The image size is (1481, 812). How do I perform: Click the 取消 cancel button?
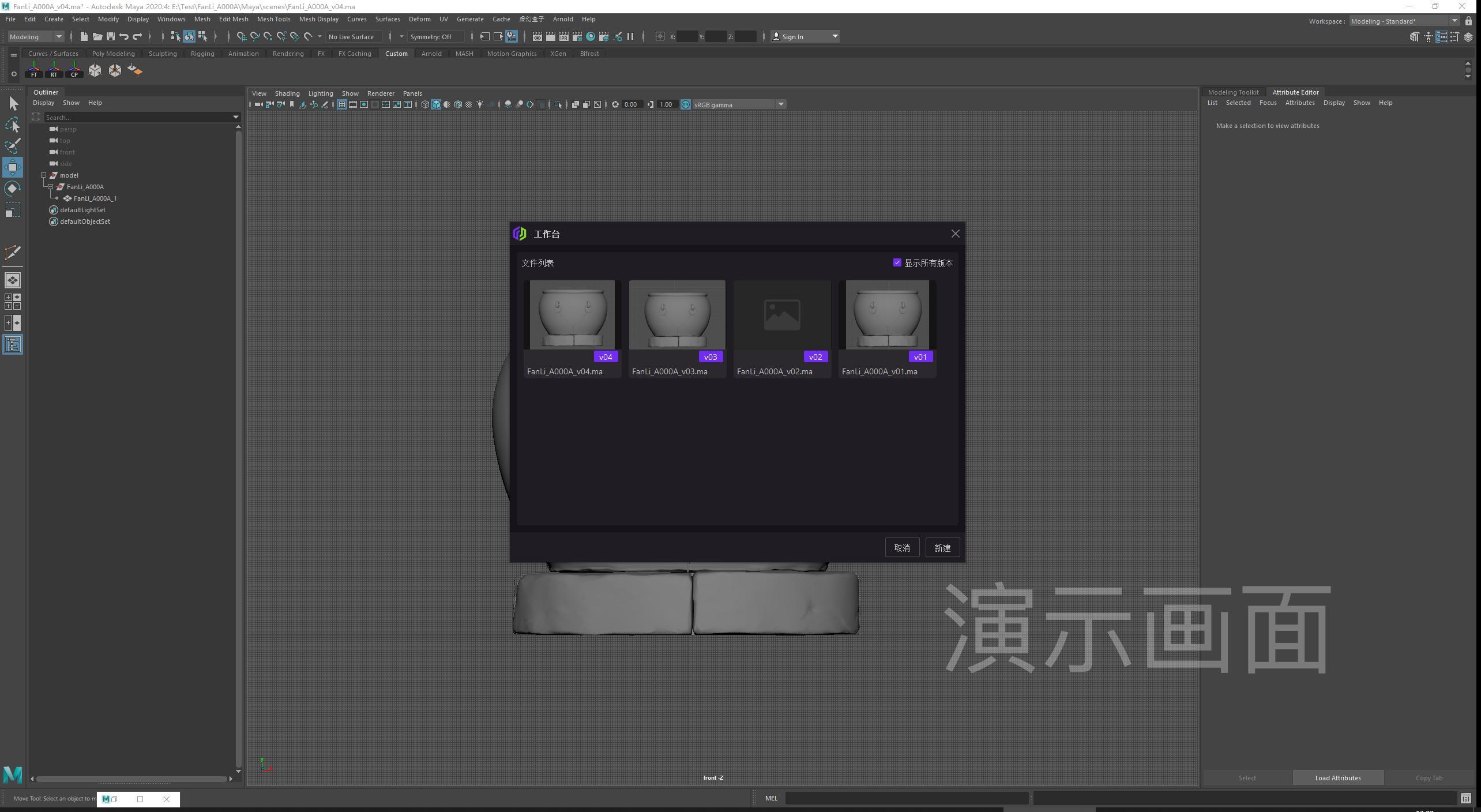coord(902,548)
